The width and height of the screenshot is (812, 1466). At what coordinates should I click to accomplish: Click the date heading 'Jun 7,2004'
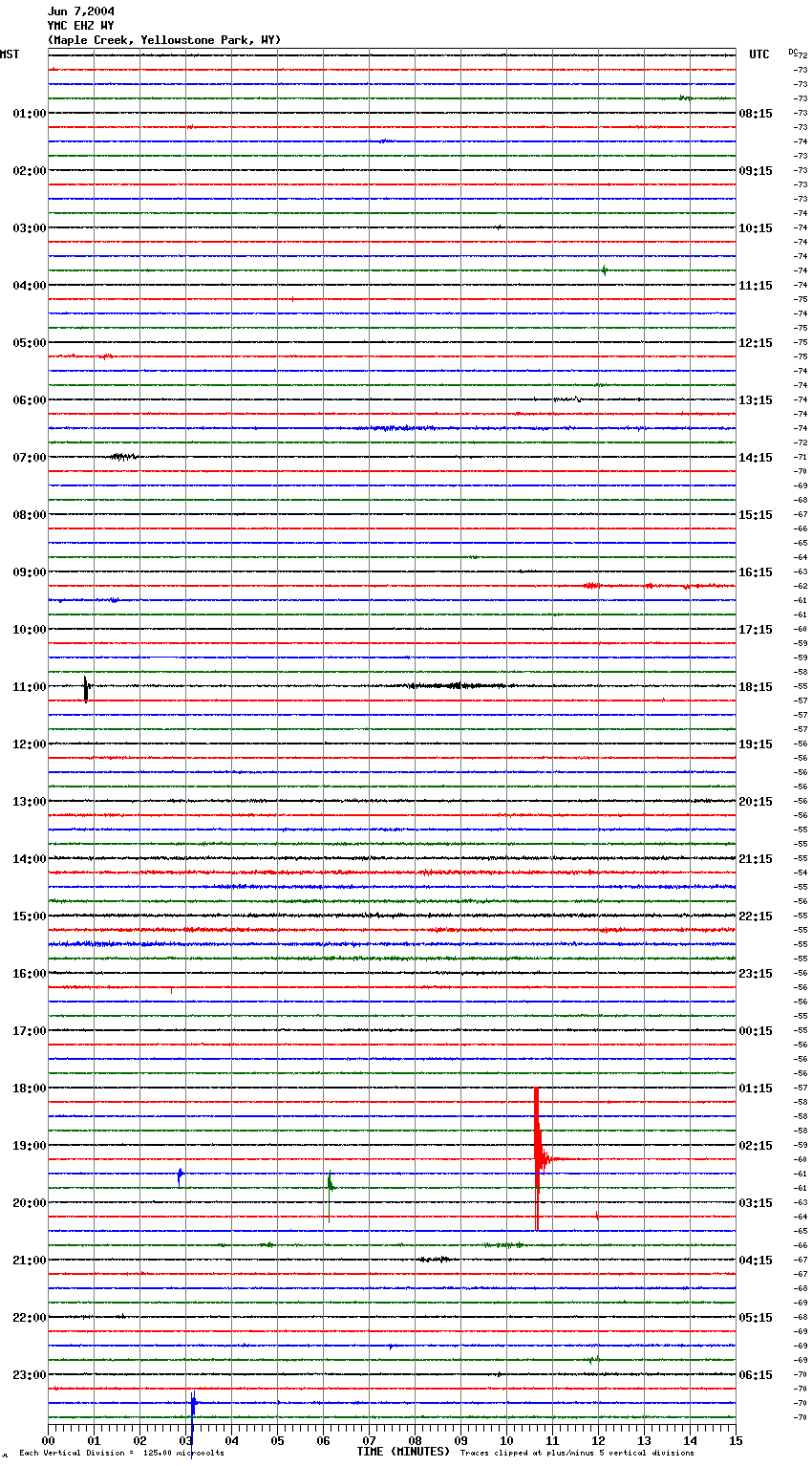[x=80, y=11]
